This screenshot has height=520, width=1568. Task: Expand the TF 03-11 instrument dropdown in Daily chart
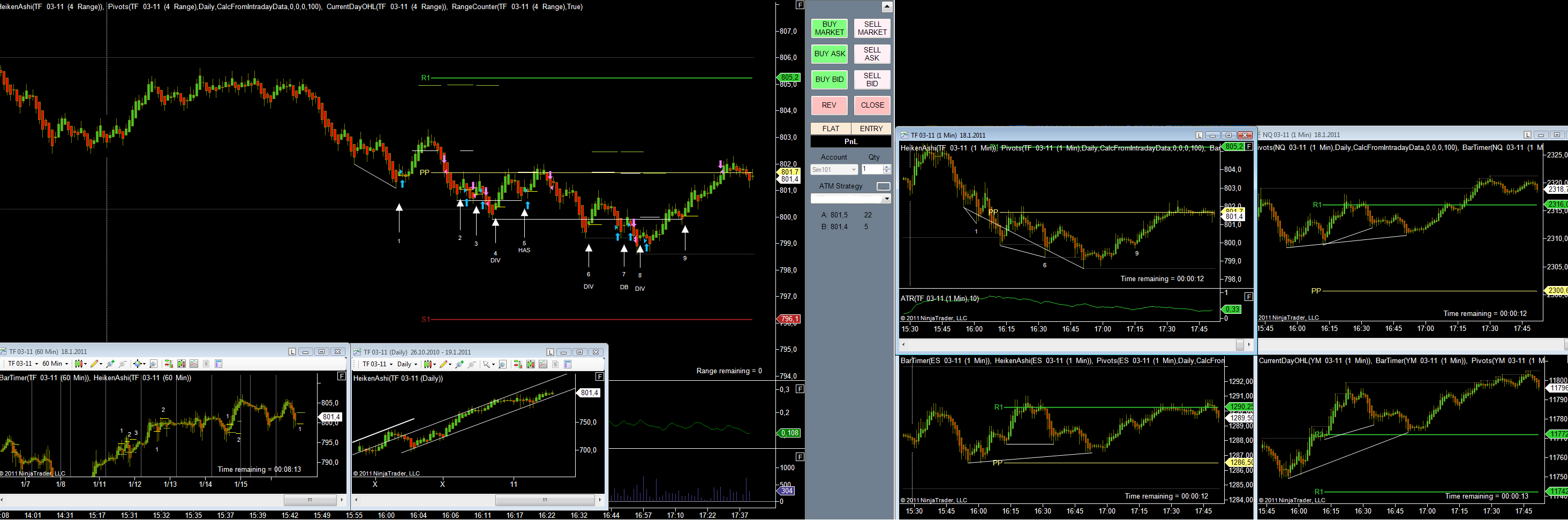click(x=391, y=365)
